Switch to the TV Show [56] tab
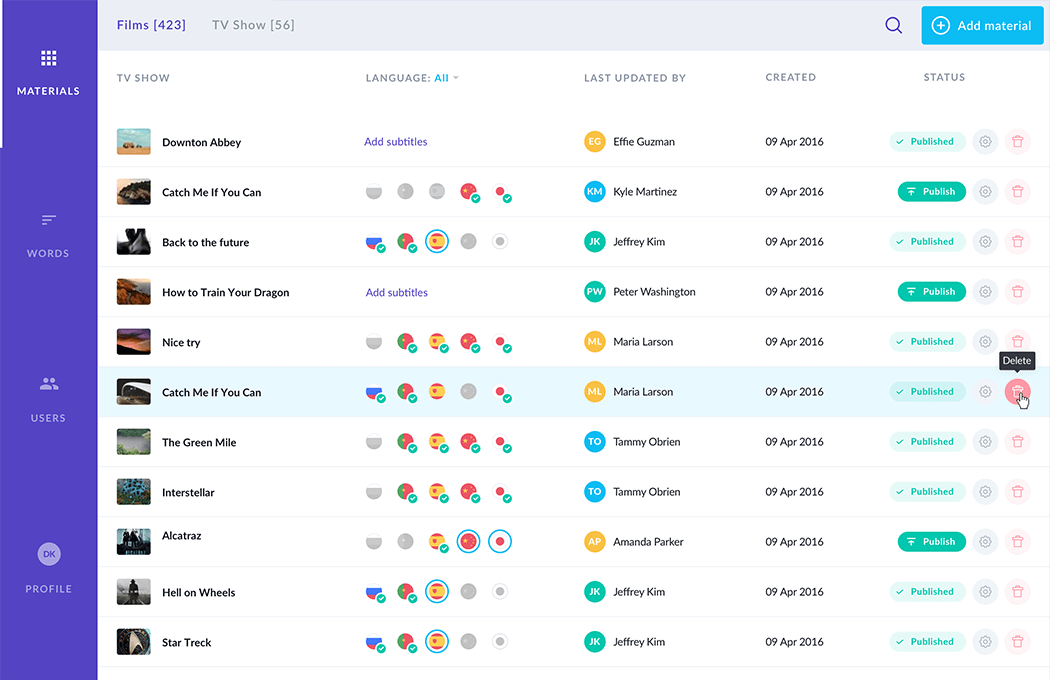The height and width of the screenshot is (680, 1050). pos(253,25)
